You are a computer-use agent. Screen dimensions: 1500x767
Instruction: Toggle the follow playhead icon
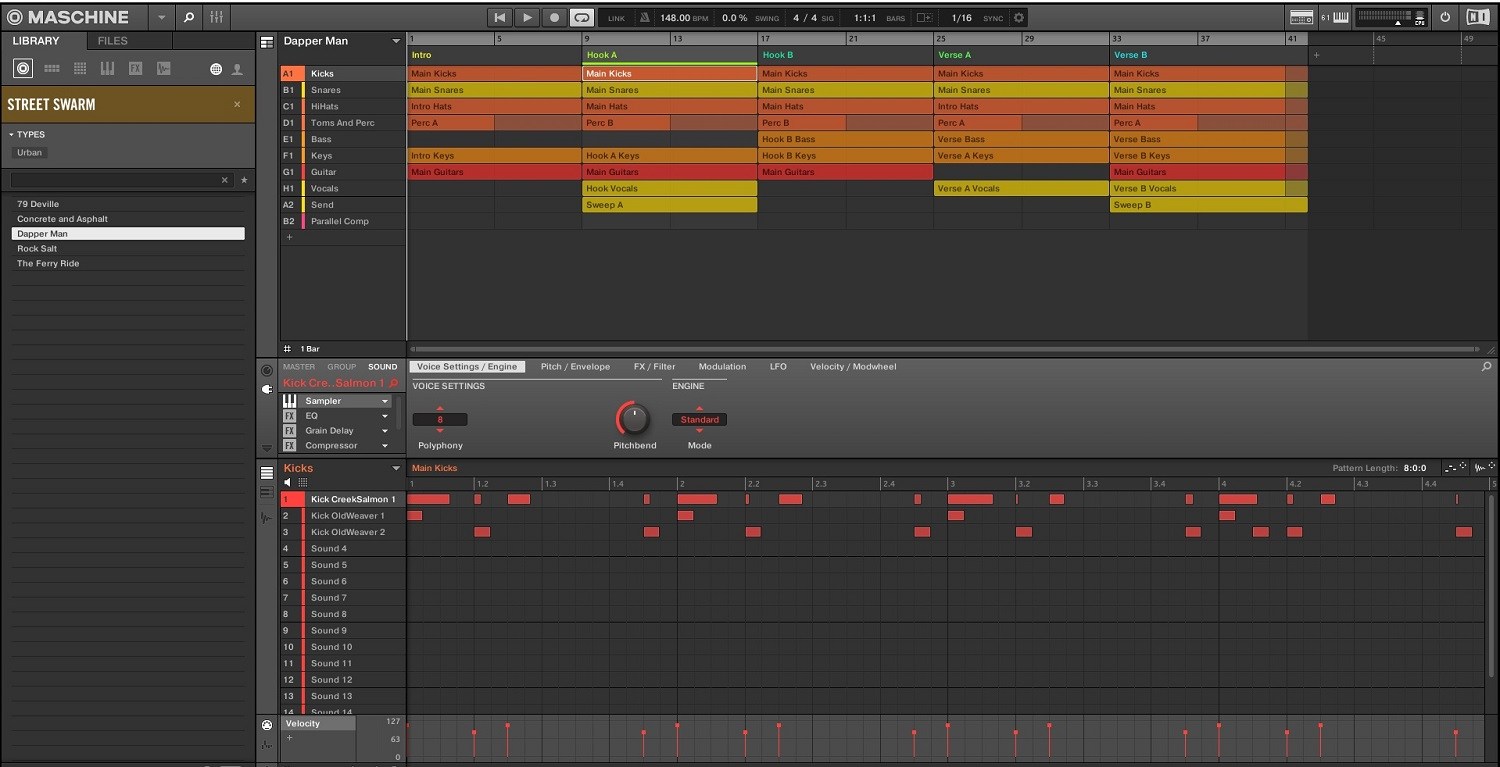click(x=924, y=17)
